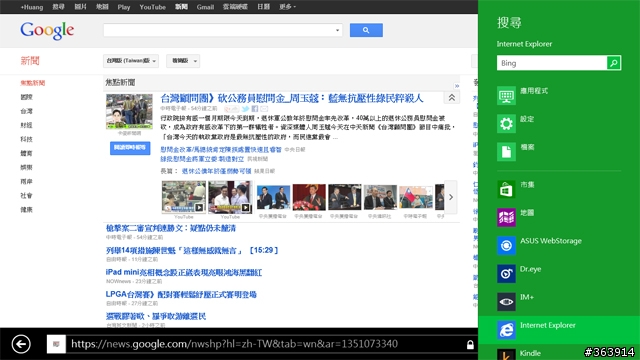Open 設定 gear in search panel

pyautogui.click(x=506, y=124)
